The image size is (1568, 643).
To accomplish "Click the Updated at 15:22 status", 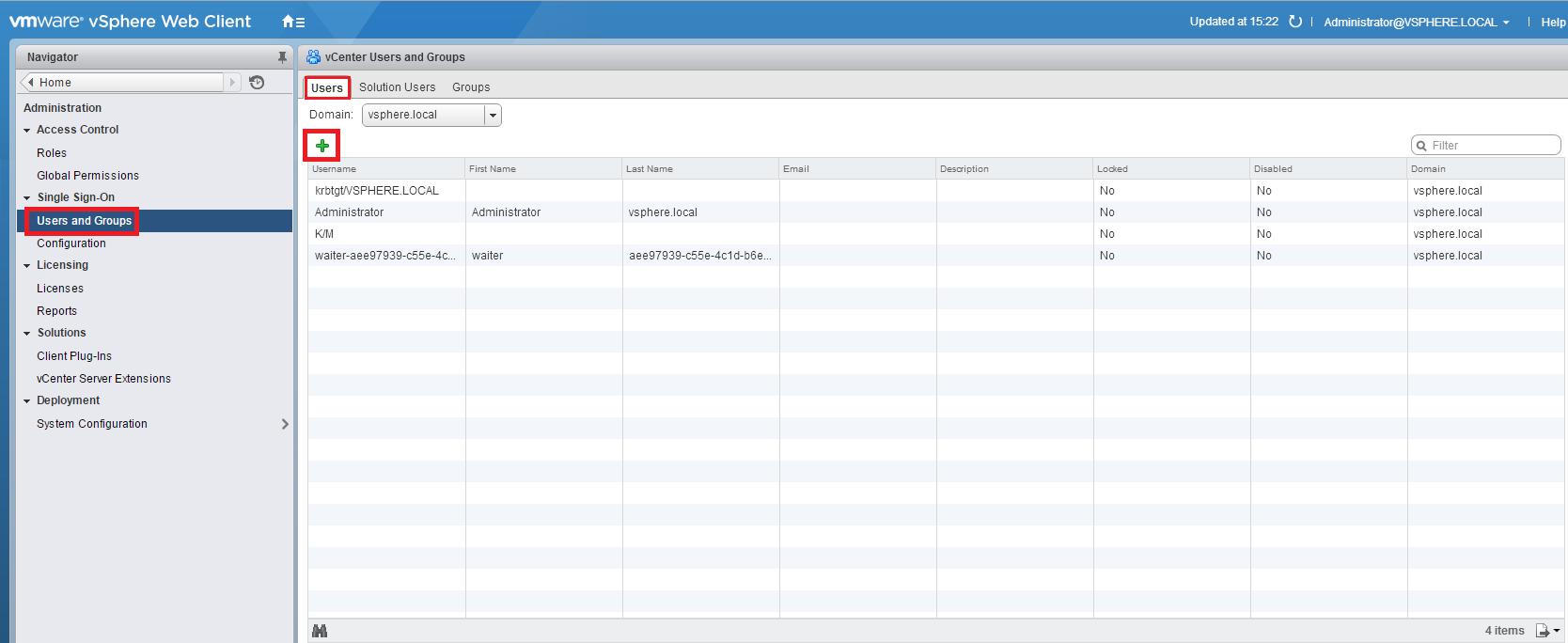I will click(x=1233, y=22).
